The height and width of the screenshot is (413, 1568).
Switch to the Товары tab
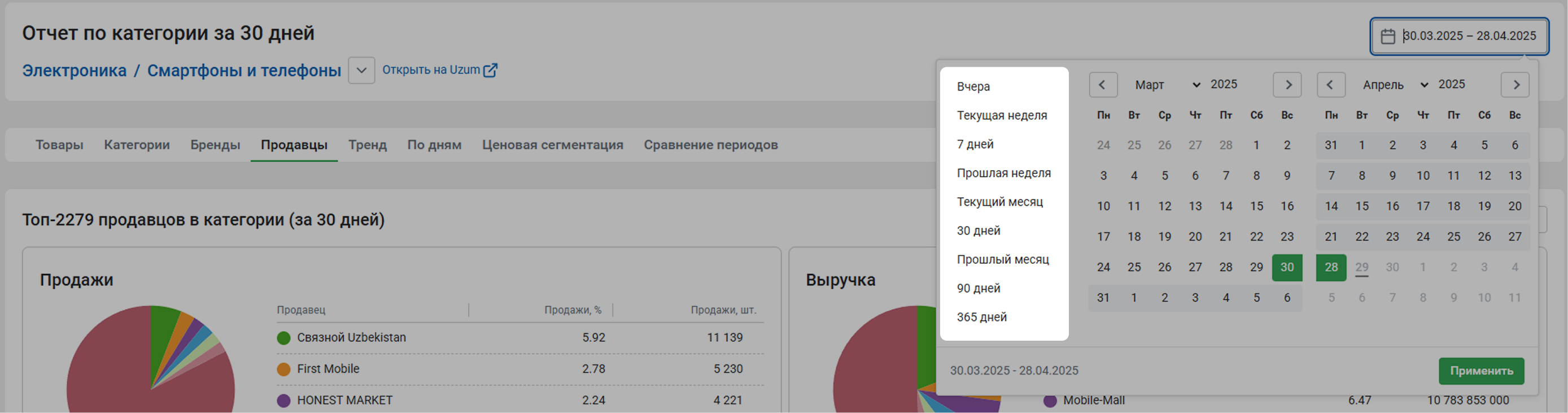59,145
